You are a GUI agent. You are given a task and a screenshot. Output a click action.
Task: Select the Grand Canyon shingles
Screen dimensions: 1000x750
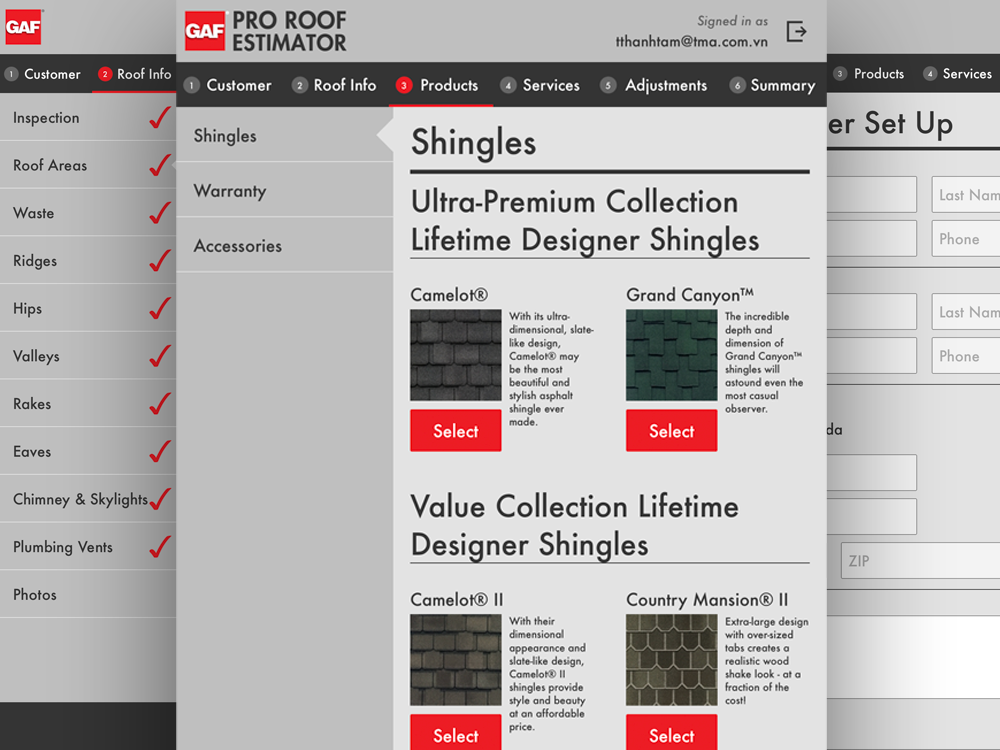pos(671,430)
